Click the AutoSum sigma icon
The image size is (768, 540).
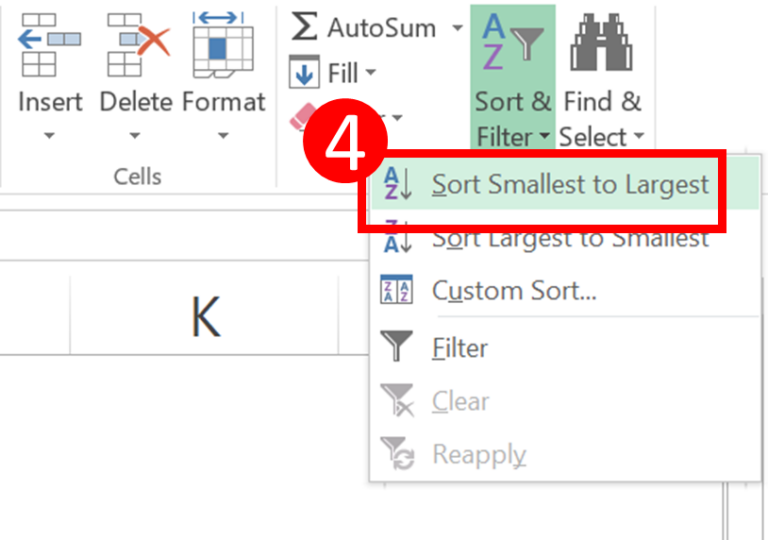304,27
